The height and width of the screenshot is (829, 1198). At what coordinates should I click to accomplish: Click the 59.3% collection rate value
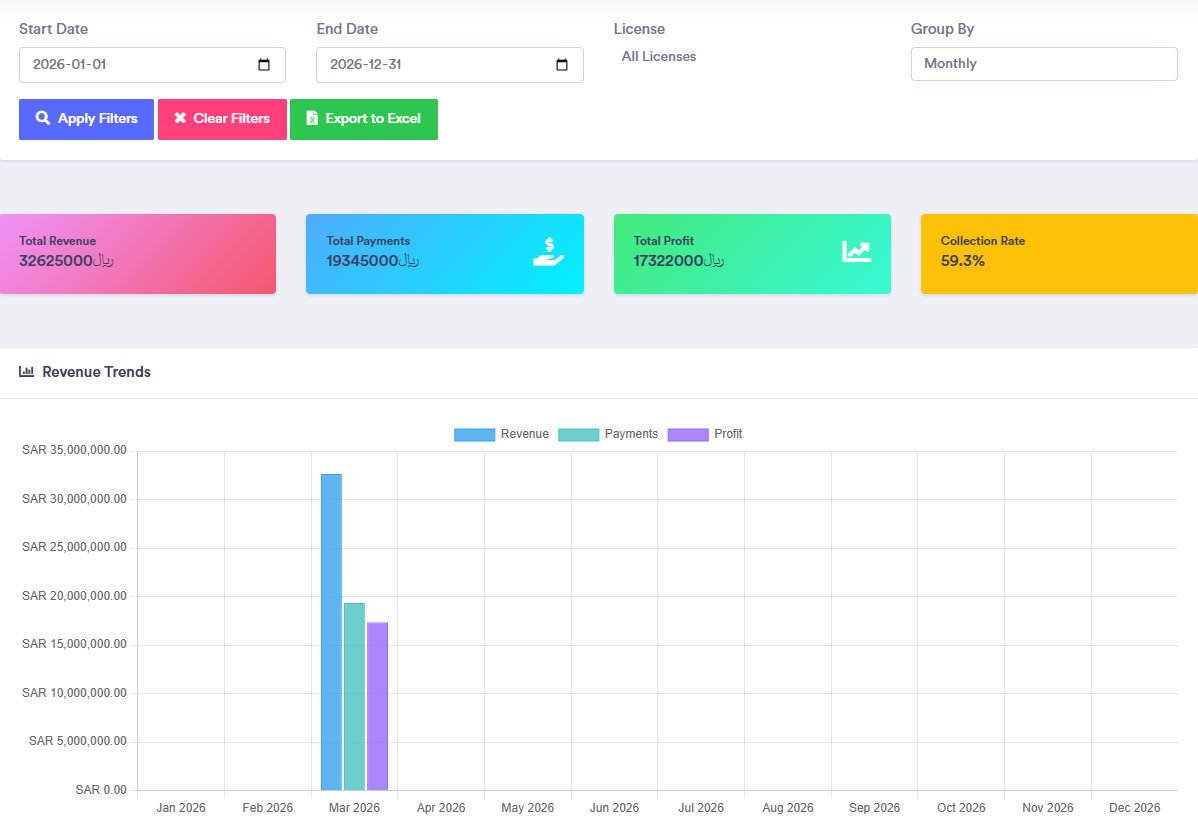963,261
